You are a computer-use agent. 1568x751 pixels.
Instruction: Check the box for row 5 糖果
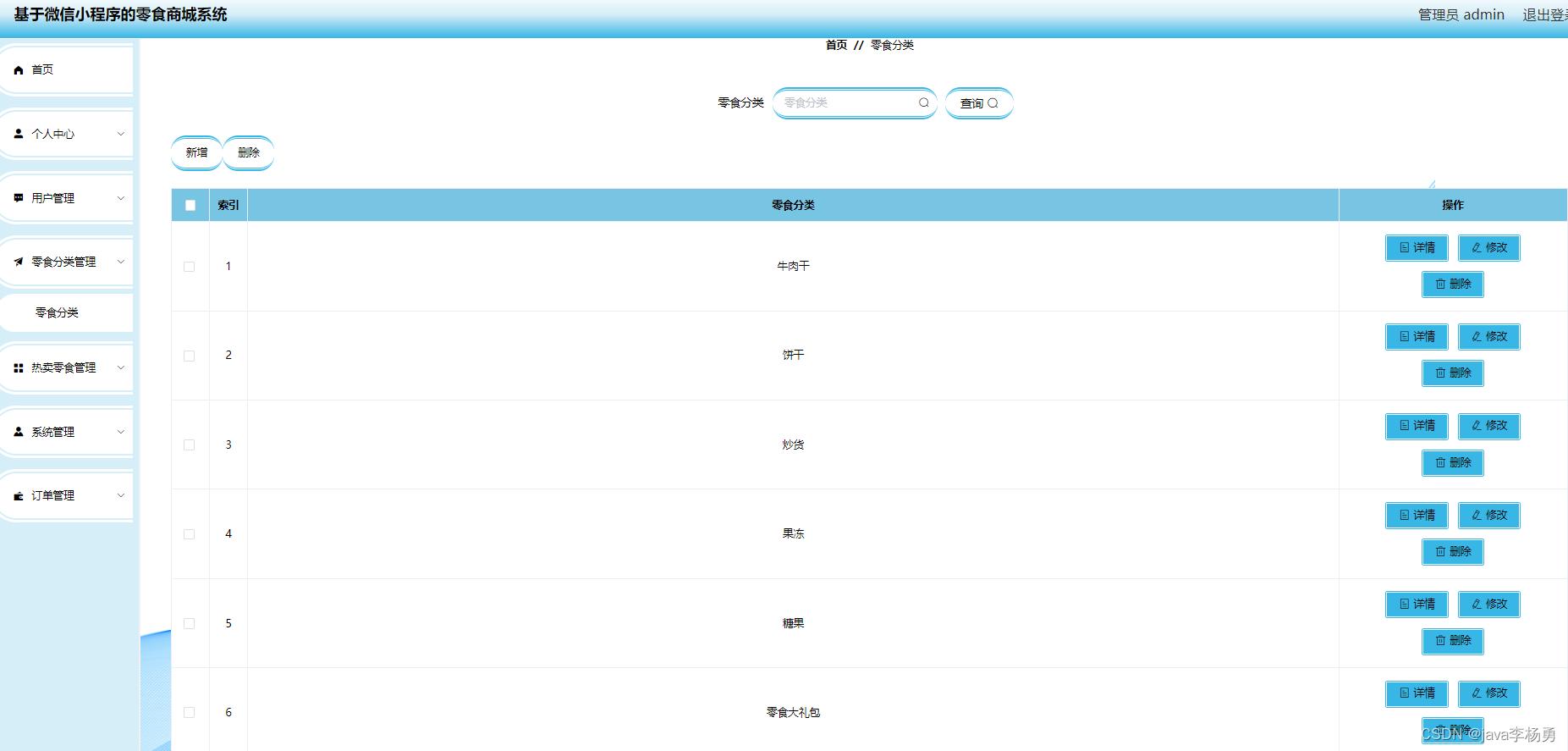pyautogui.click(x=190, y=624)
